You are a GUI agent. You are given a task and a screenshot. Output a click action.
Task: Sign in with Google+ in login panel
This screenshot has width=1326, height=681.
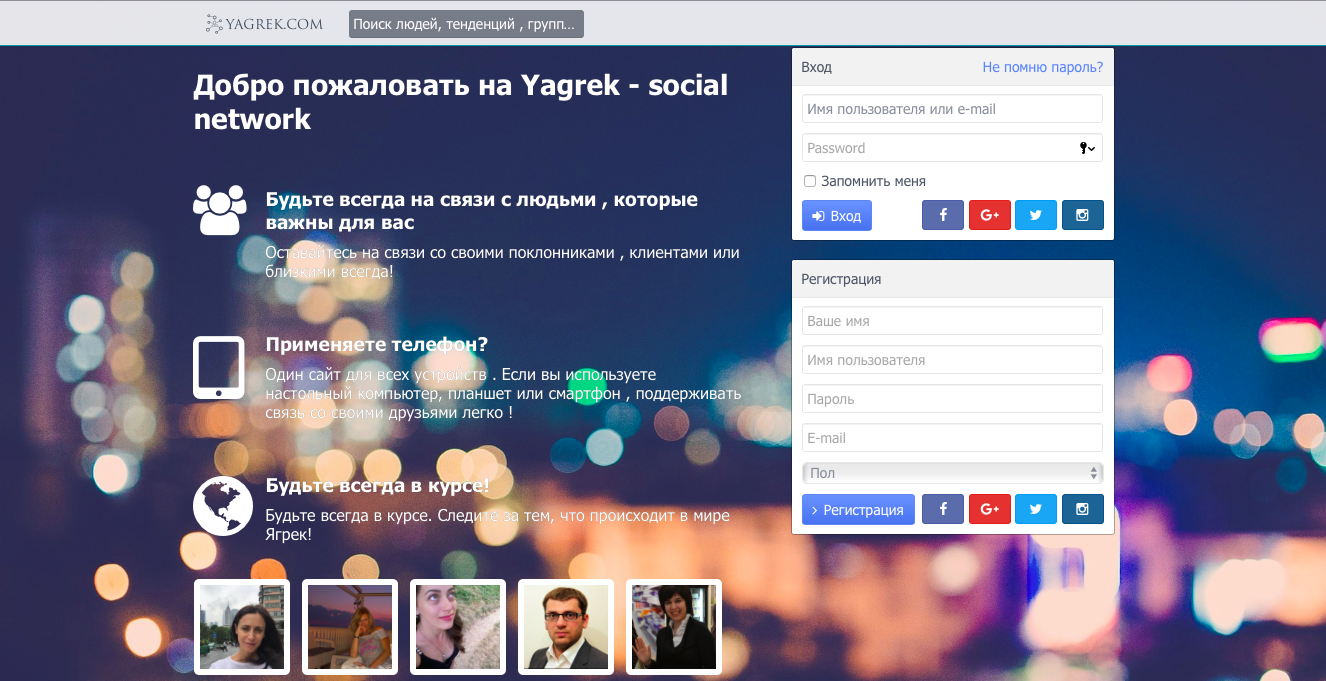990,215
